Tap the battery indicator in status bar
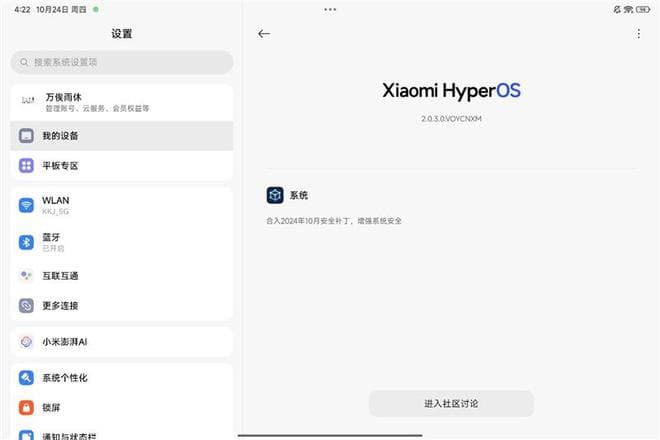This screenshot has width=660, height=440. coord(641,8)
